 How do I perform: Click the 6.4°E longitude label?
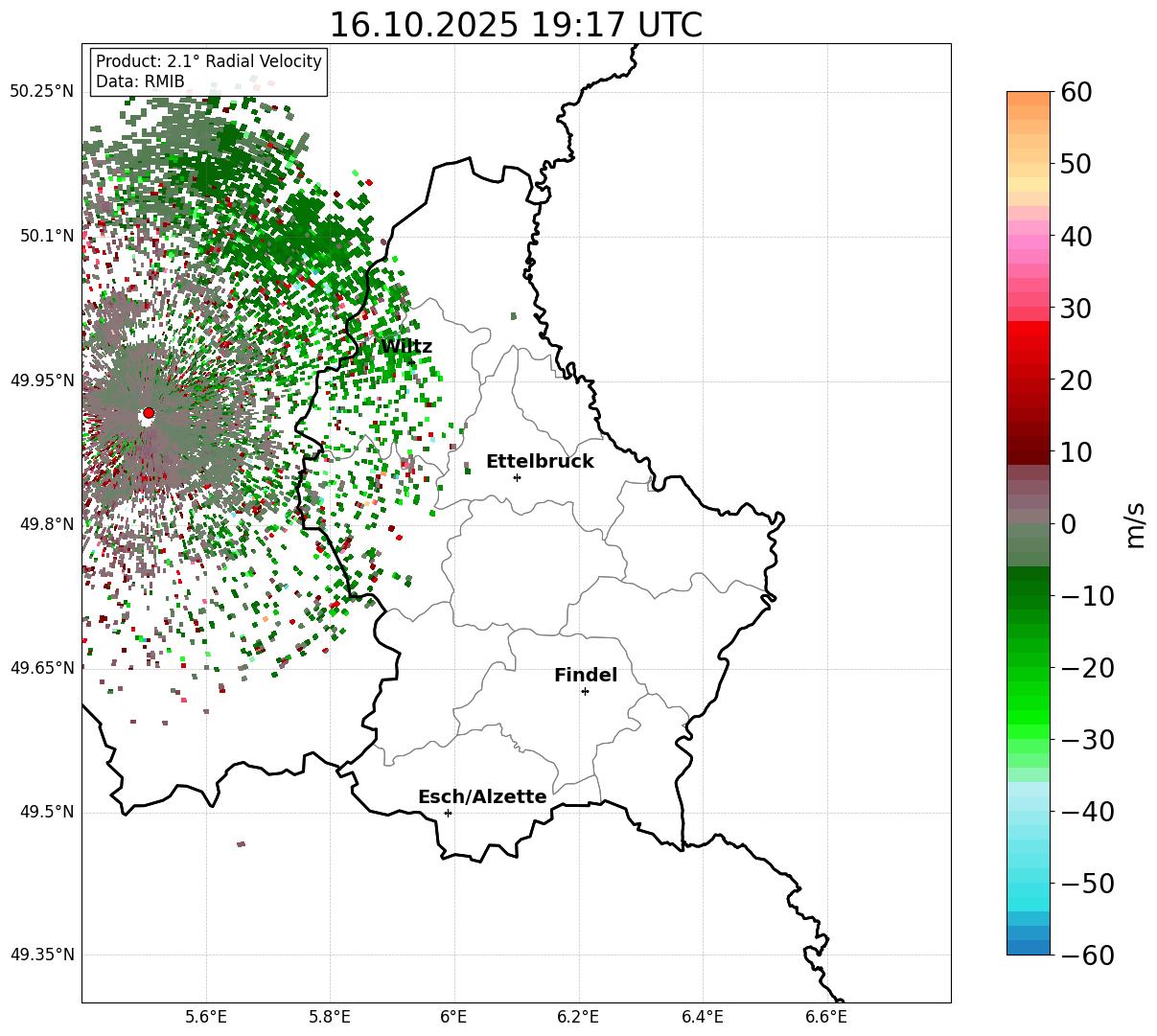703,1017
